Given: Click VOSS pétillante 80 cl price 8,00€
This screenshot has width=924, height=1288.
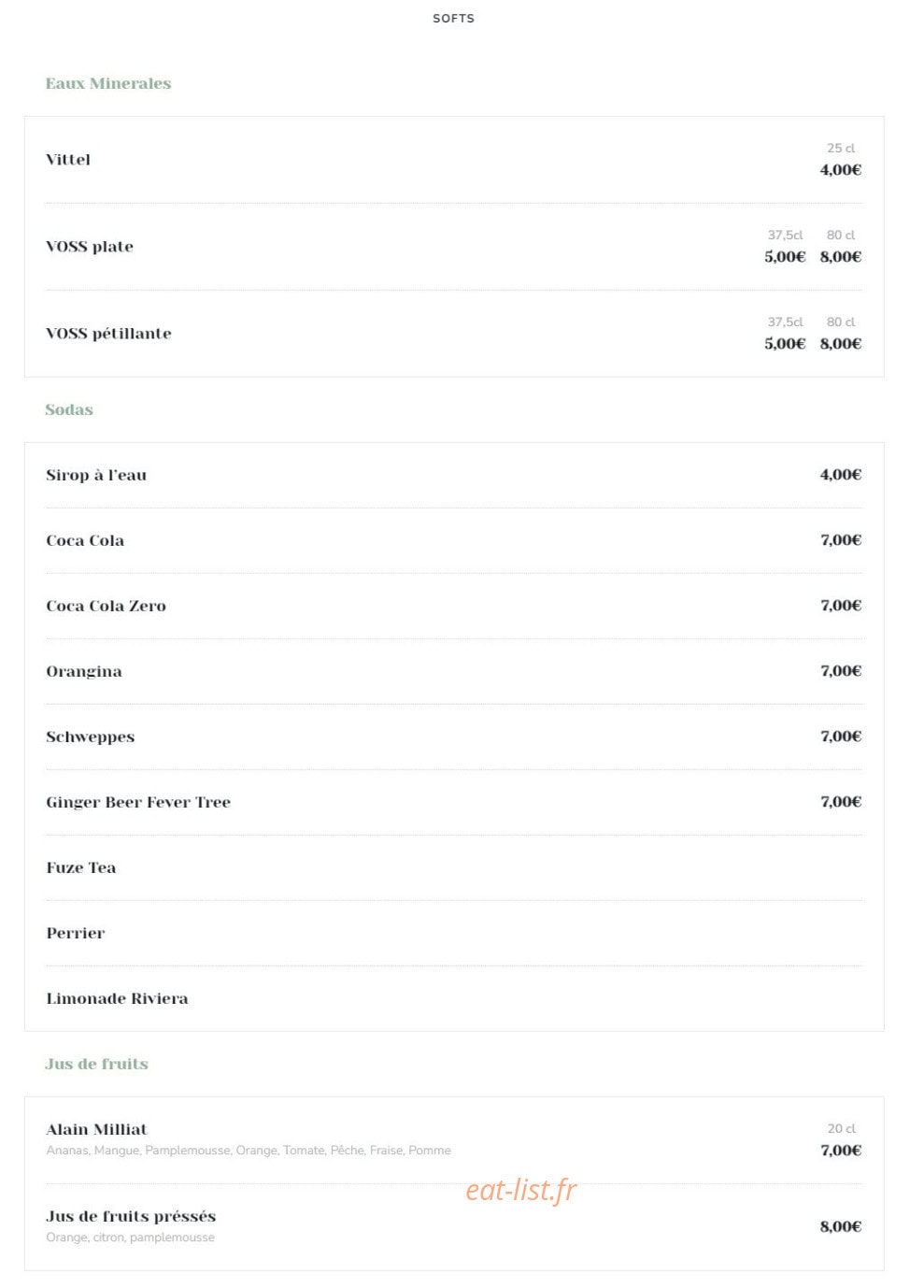Looking at the screenshot, I should point(841,343).
